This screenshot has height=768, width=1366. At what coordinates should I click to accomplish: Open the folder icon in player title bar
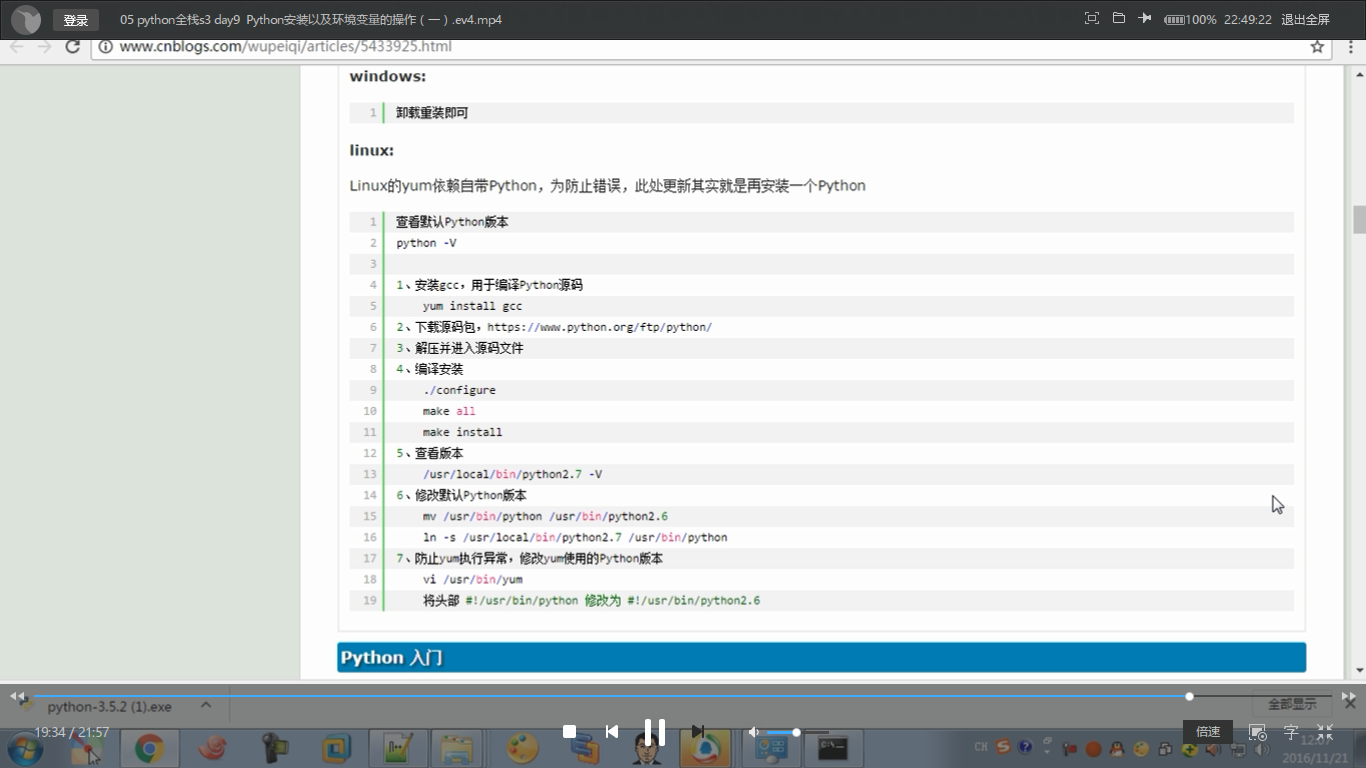click(1119, 19)
